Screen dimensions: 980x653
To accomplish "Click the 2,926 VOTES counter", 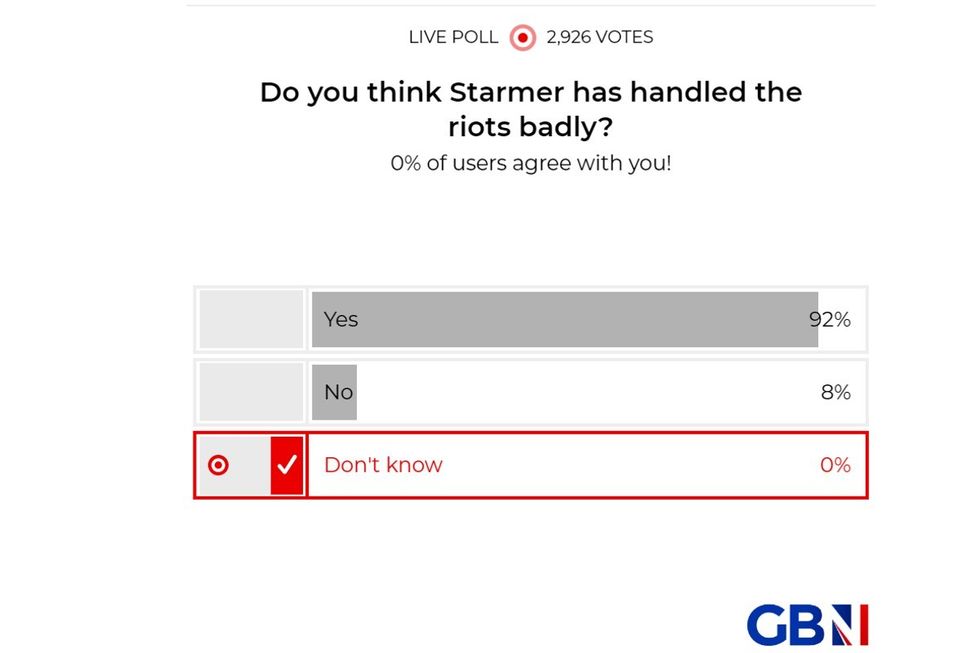I will (598, 37).
